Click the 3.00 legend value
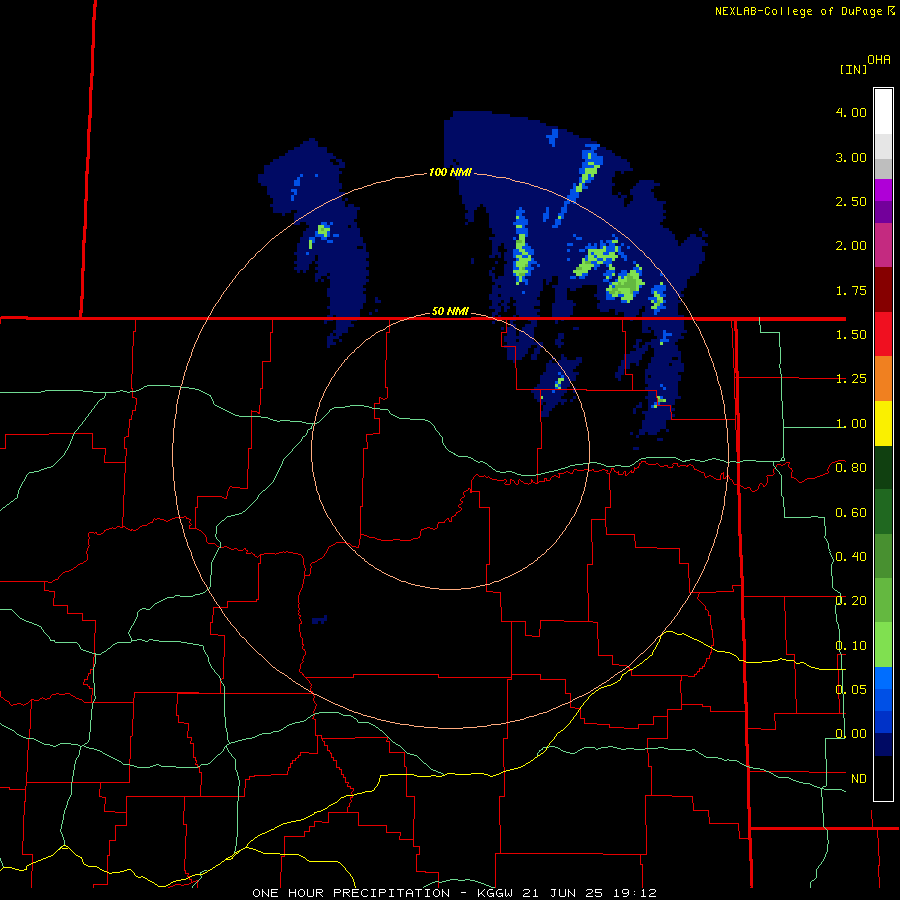The image size is (900, 900). click(851, 157)
